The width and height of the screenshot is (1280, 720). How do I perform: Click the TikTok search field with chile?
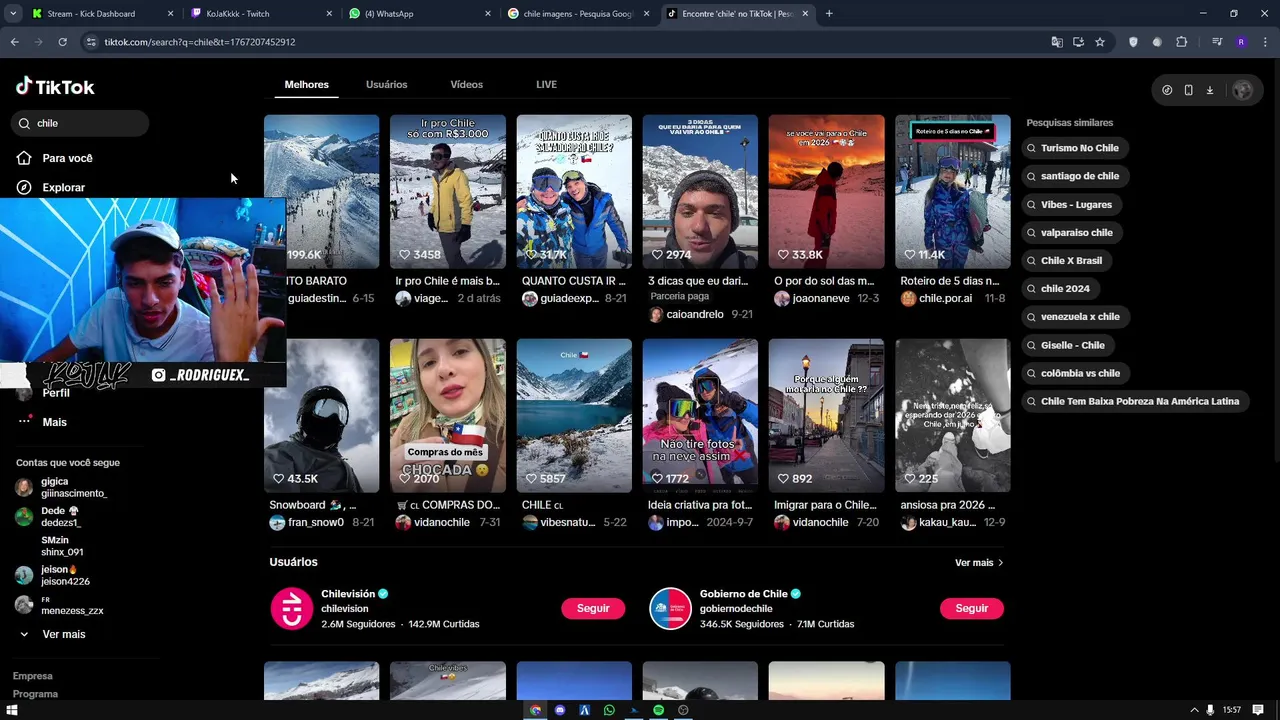(x=81, y=123)
